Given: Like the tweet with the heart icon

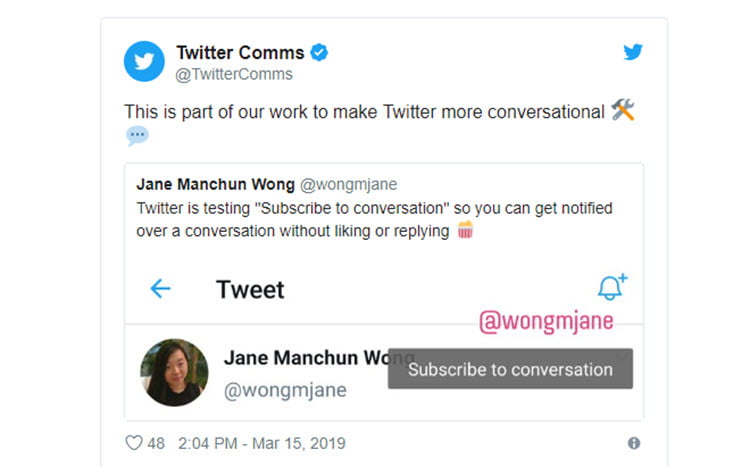Looking at the screenshot, I should (133, 443).
